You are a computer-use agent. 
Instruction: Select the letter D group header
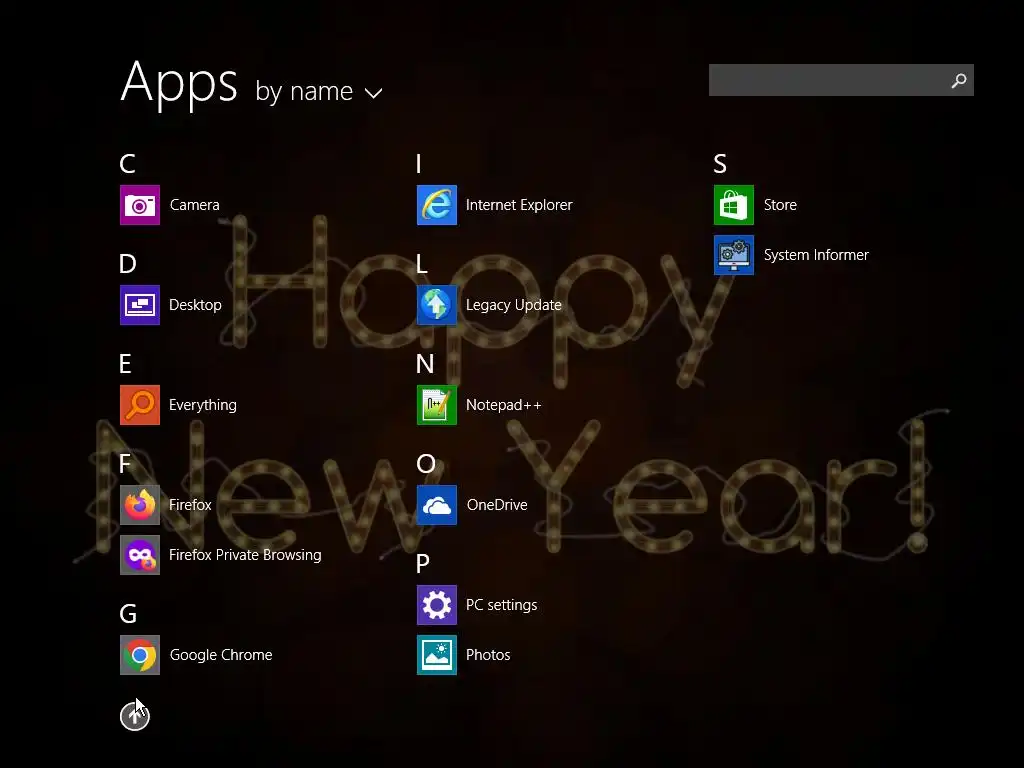pos(128,264)
